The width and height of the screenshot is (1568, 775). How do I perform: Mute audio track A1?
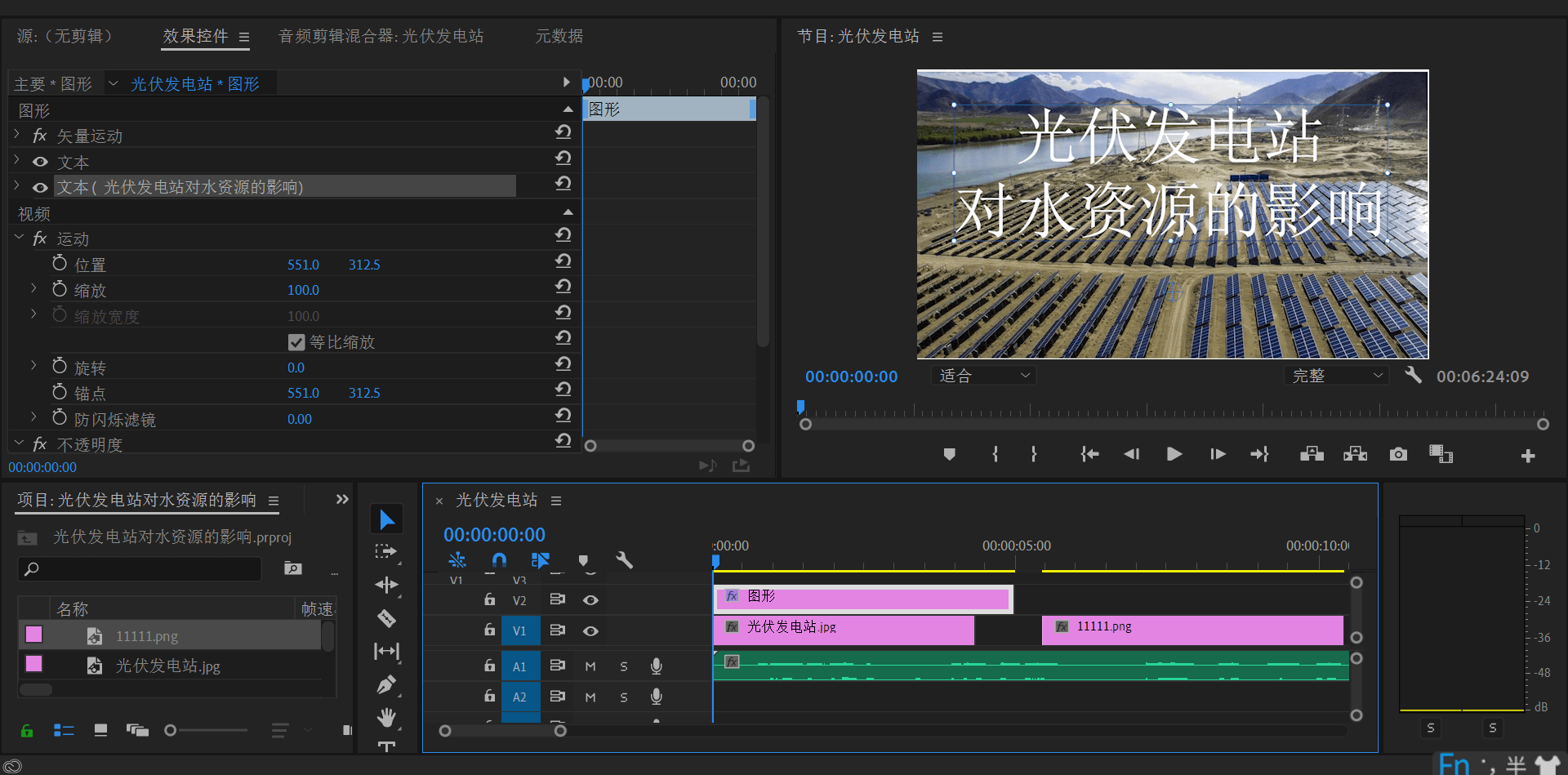590,666
